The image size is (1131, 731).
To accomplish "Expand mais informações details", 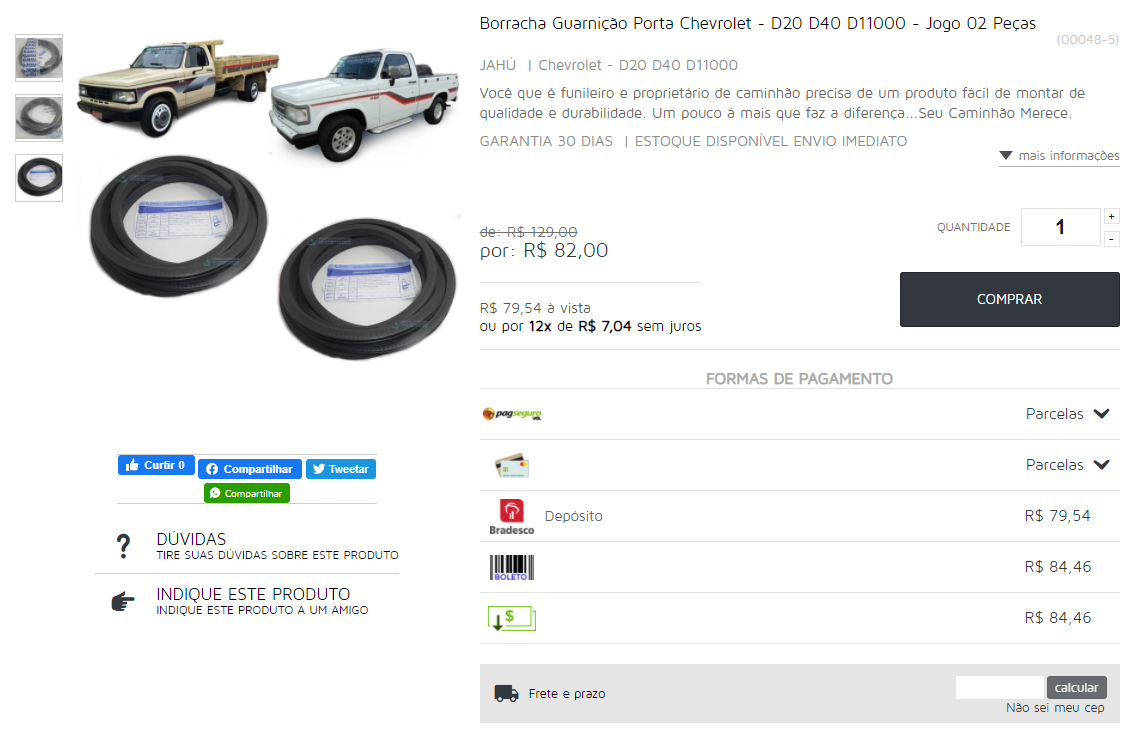I will [1059, 156].
